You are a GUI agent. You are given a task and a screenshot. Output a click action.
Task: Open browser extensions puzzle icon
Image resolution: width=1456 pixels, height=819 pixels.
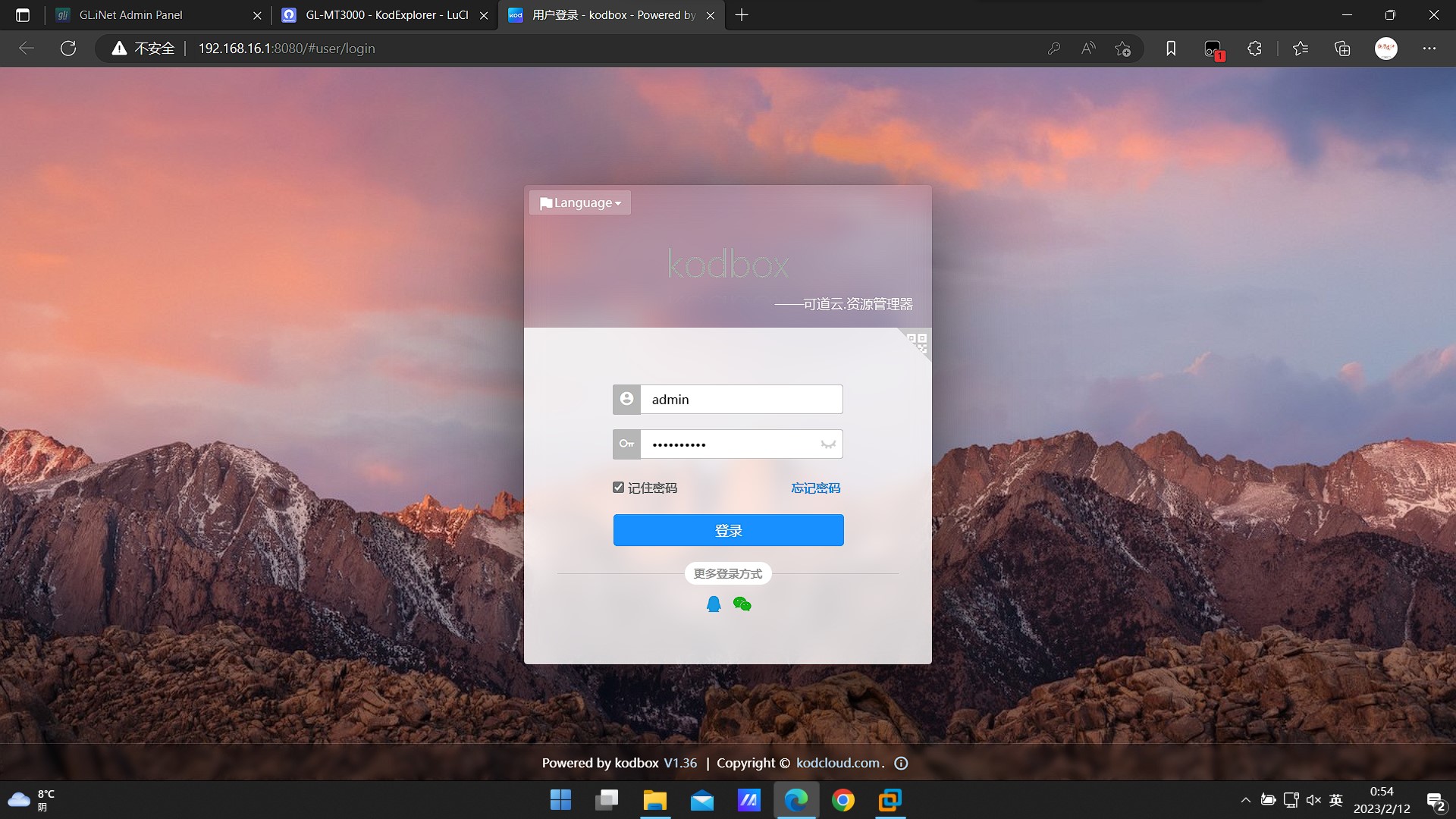(1254, 49)
